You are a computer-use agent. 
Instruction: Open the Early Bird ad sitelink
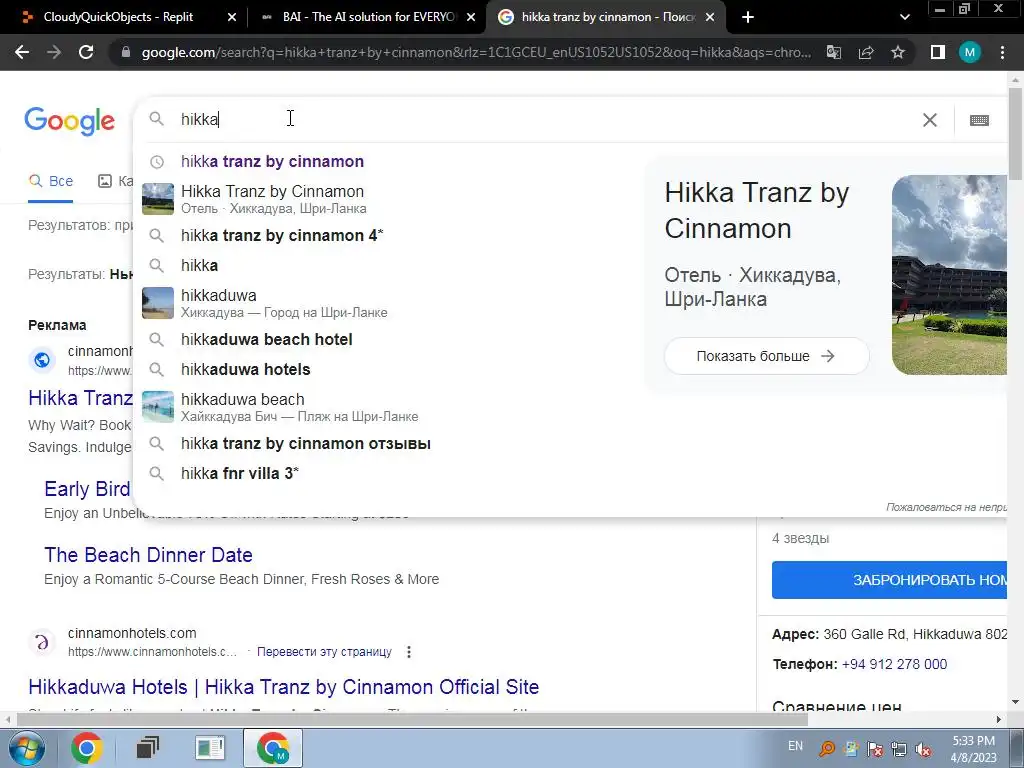point(88,489)
